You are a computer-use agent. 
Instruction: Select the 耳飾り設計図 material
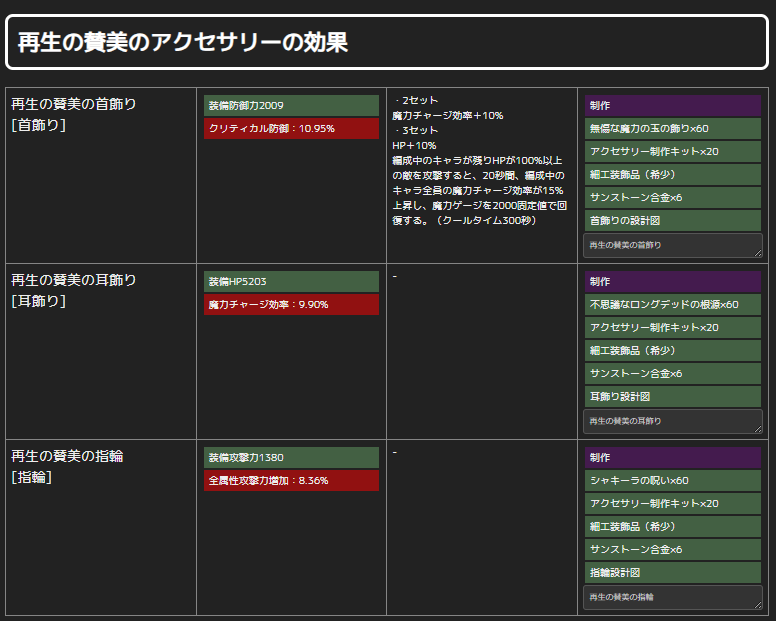[x=673, y=396]
